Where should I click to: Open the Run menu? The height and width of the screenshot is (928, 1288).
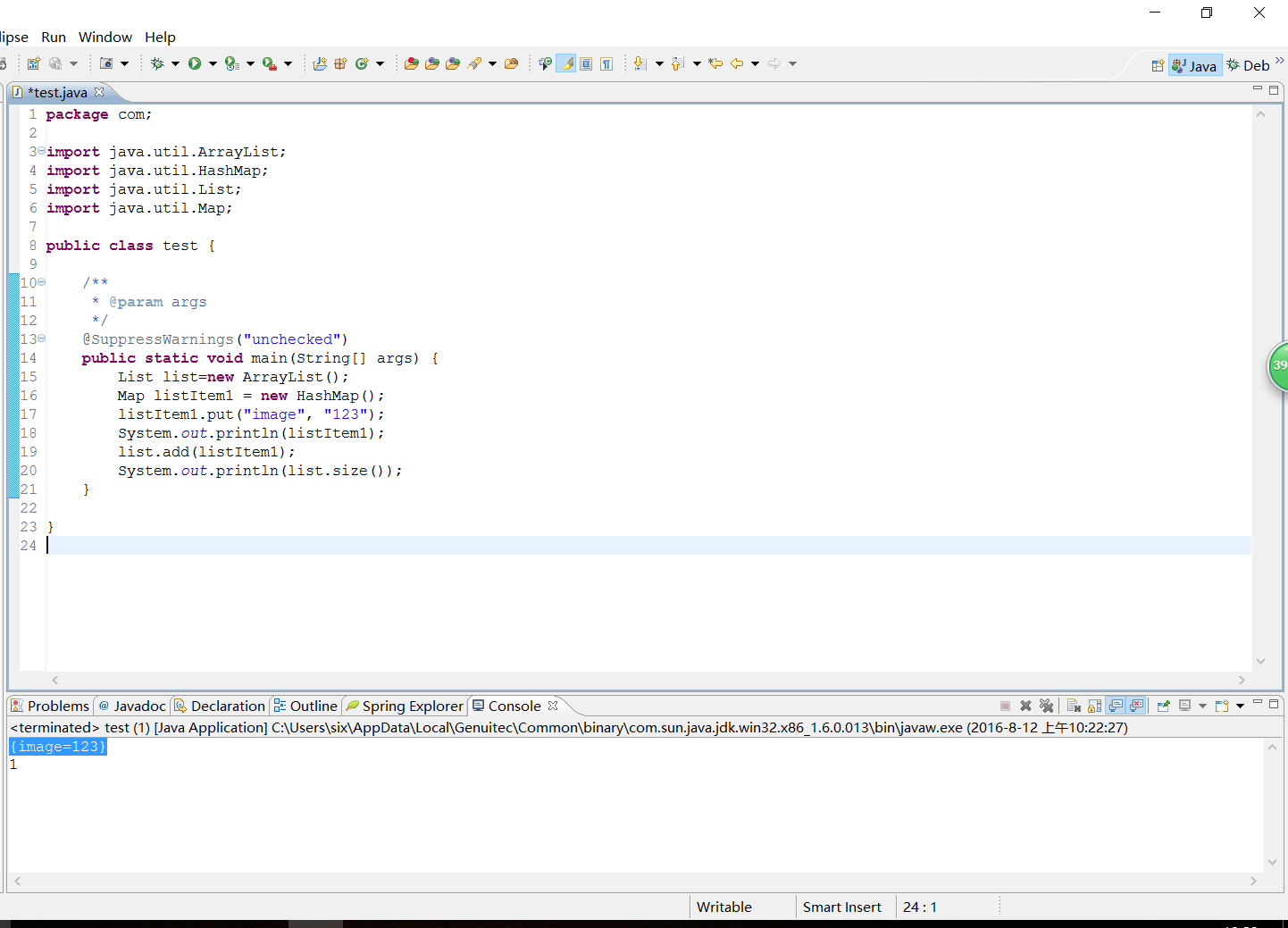tap(54, 37)
